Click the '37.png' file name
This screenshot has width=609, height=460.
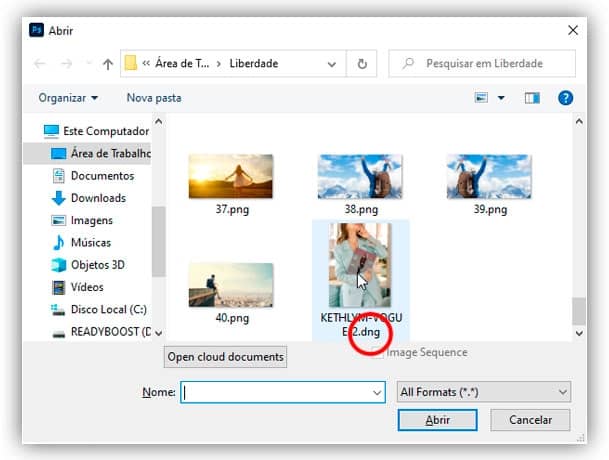(232, 209)
